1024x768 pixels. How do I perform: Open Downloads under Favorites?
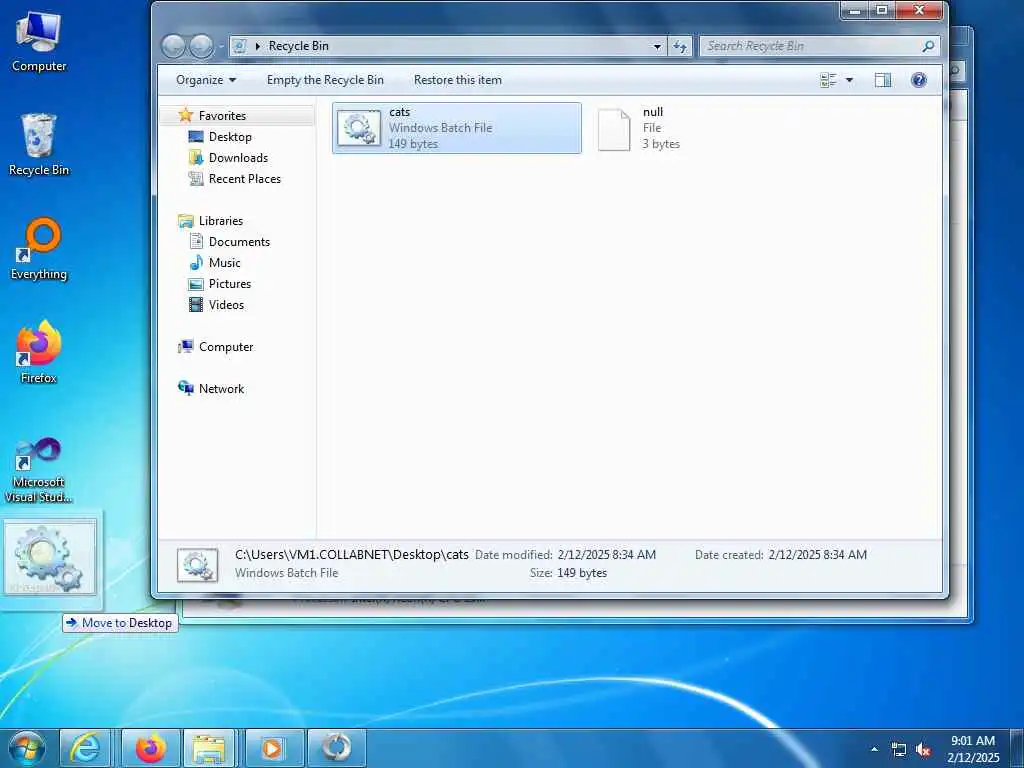point(238,157)
